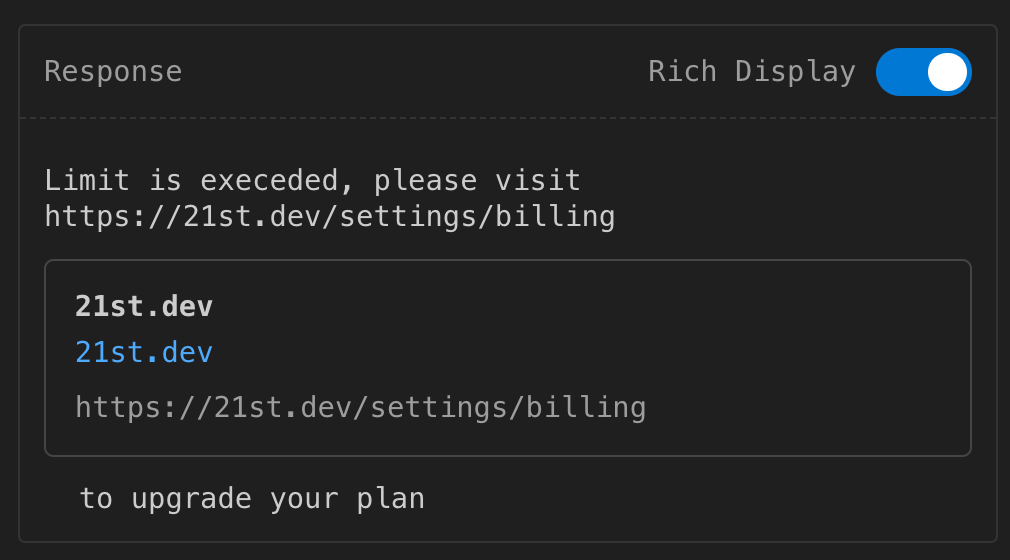The height and width of the screenshot is (560, 1010).
Task: Click the gray billing URL inside the card
Action: (360, 408)
